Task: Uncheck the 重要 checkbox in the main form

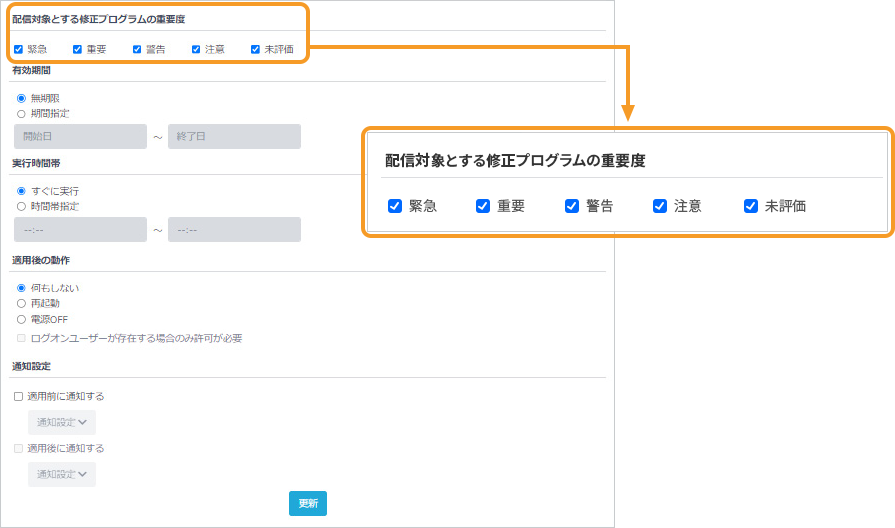Action: 77,49
